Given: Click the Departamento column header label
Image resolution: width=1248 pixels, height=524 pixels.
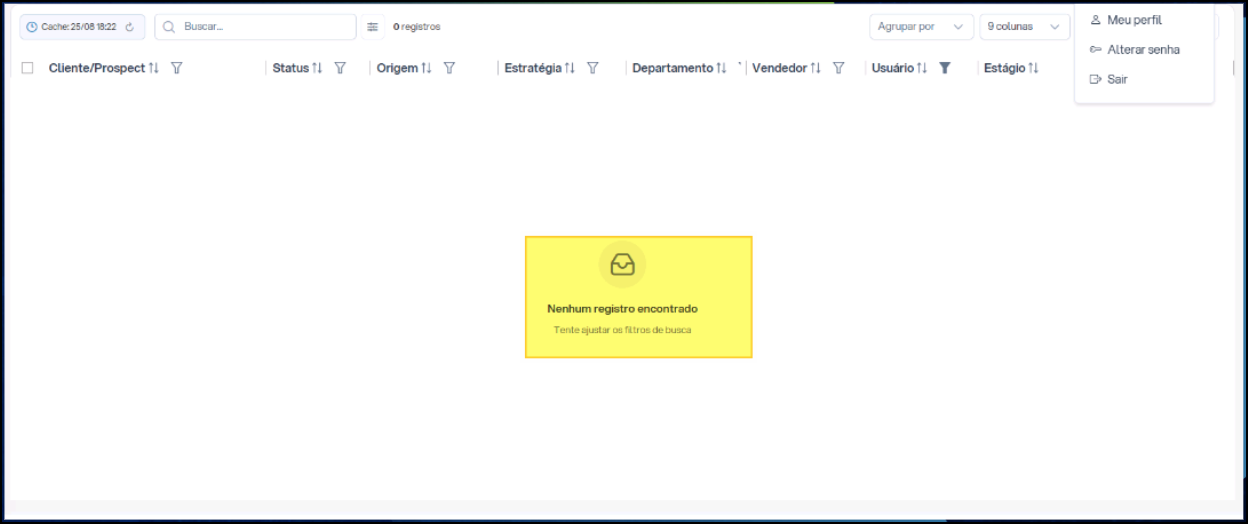Looking at the screenshot, I should (673, 68).
